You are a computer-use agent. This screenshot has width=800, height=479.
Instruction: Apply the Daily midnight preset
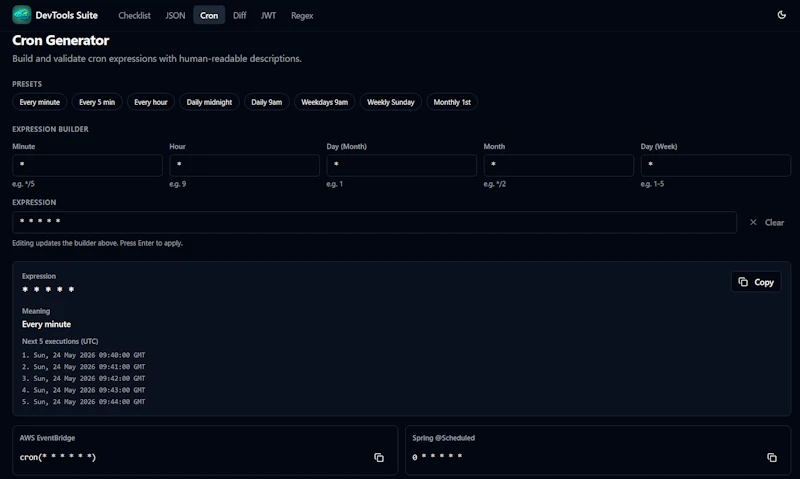pos(209,102)
